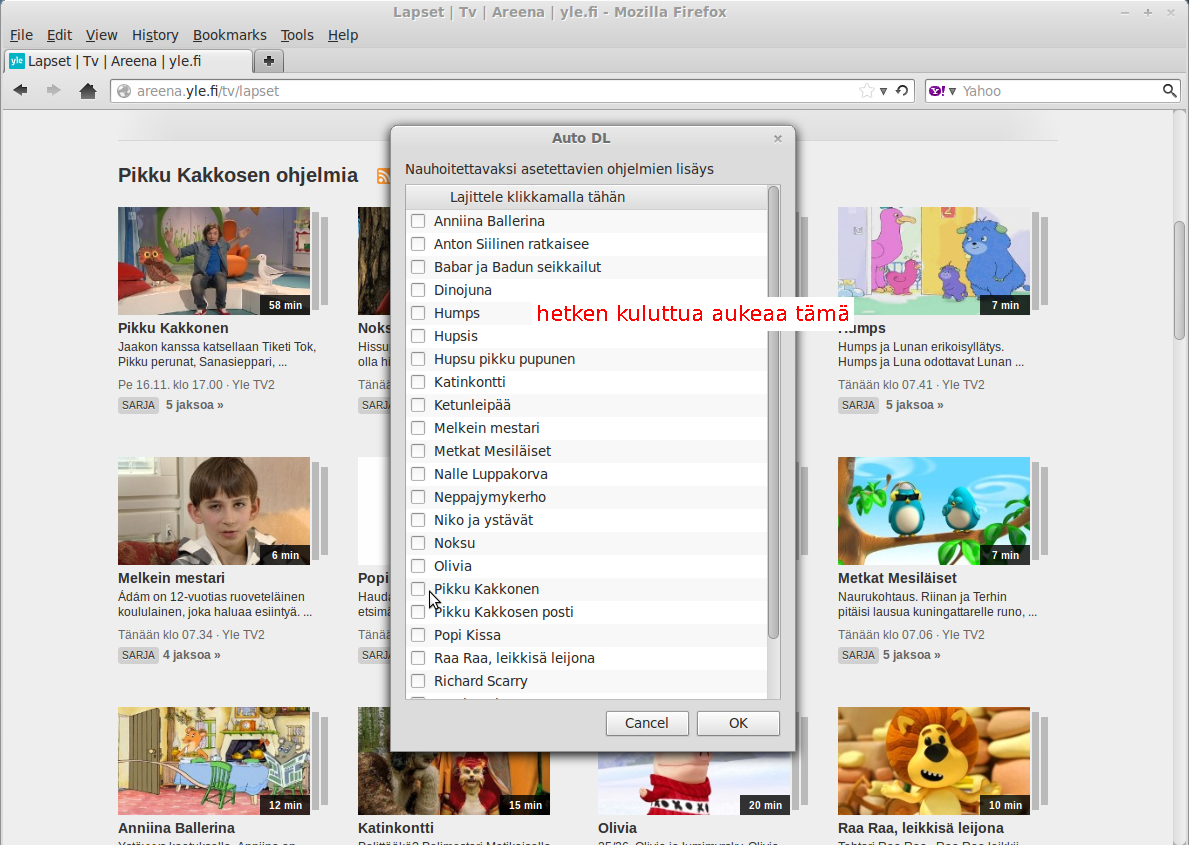Open the Tools menu

[x=297, y=35]
